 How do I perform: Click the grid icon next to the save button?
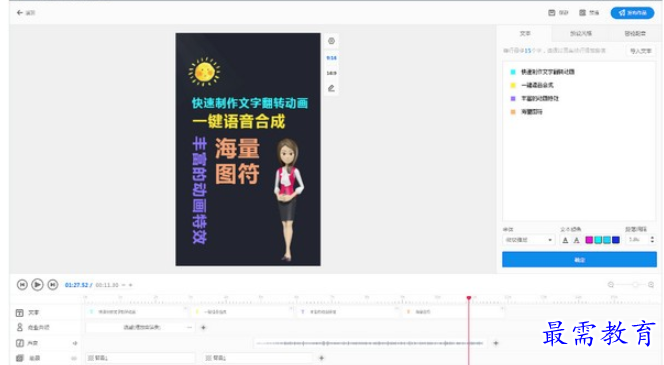coord(582,13)
